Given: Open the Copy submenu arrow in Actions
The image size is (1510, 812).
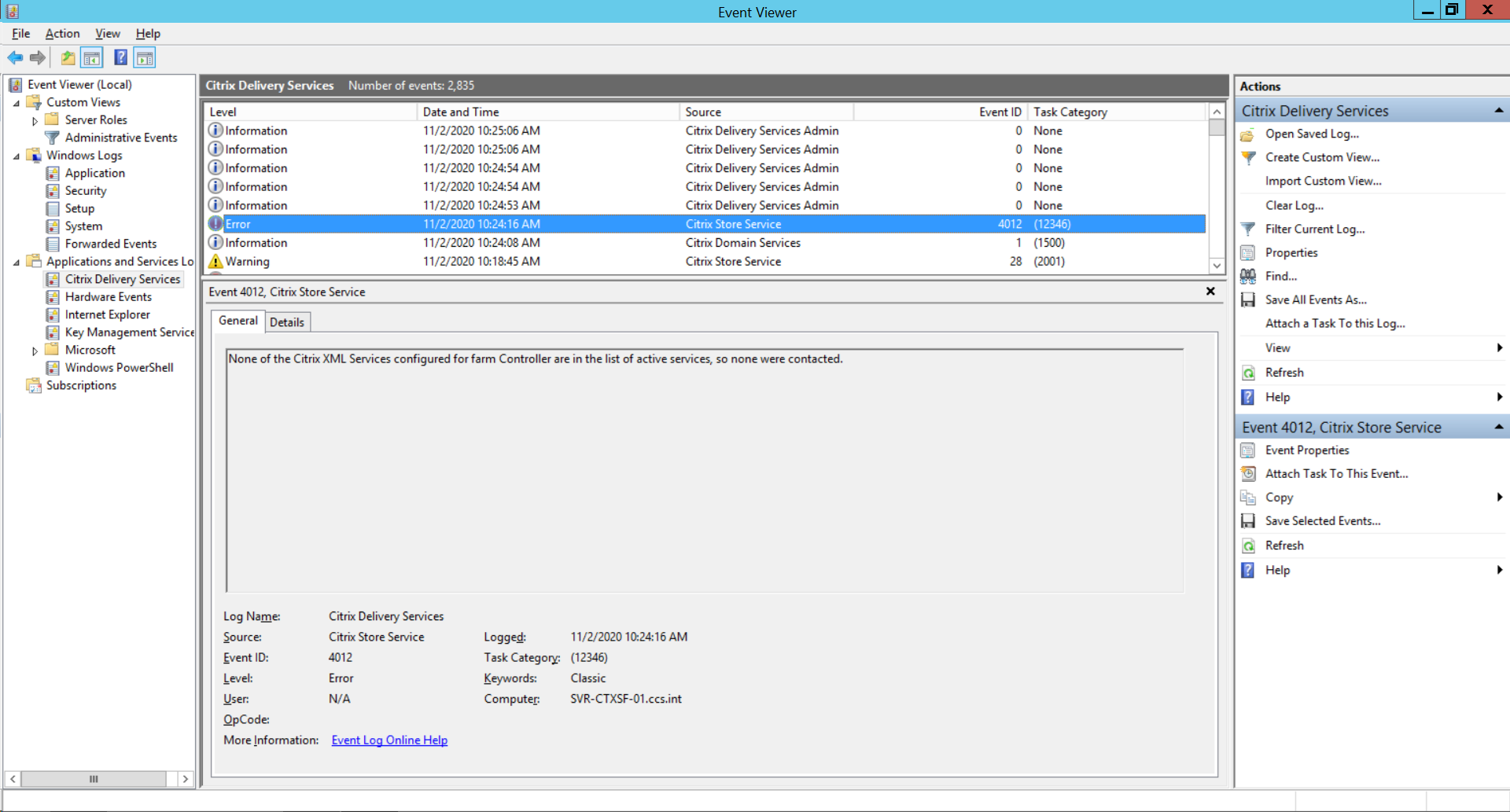Looking at the screenshot, I should tap(1500, 497).
